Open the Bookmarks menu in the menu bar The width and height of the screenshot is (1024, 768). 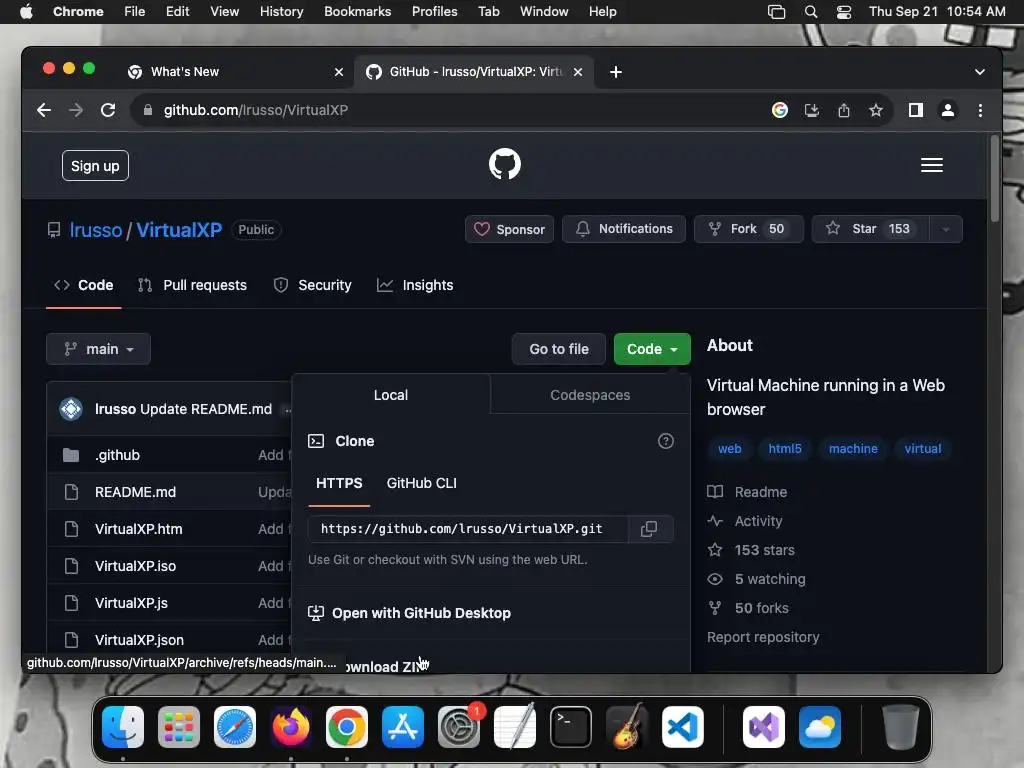(358, 12)
